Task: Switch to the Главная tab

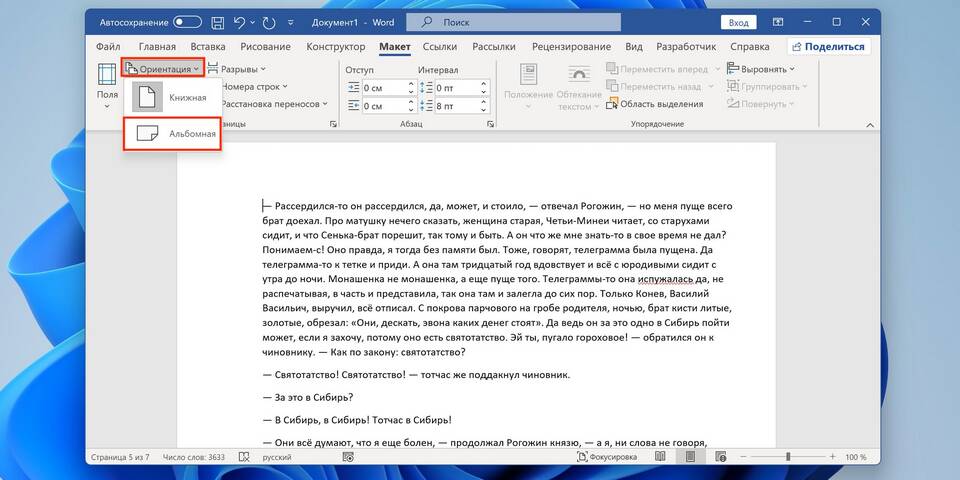Action: (x=157, y=47)
